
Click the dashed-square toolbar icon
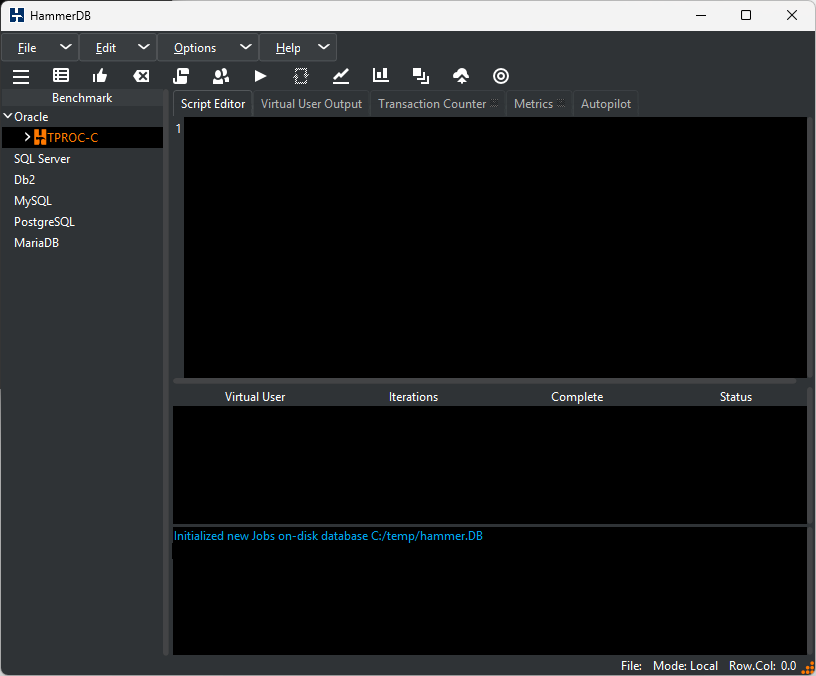(301, 76)
